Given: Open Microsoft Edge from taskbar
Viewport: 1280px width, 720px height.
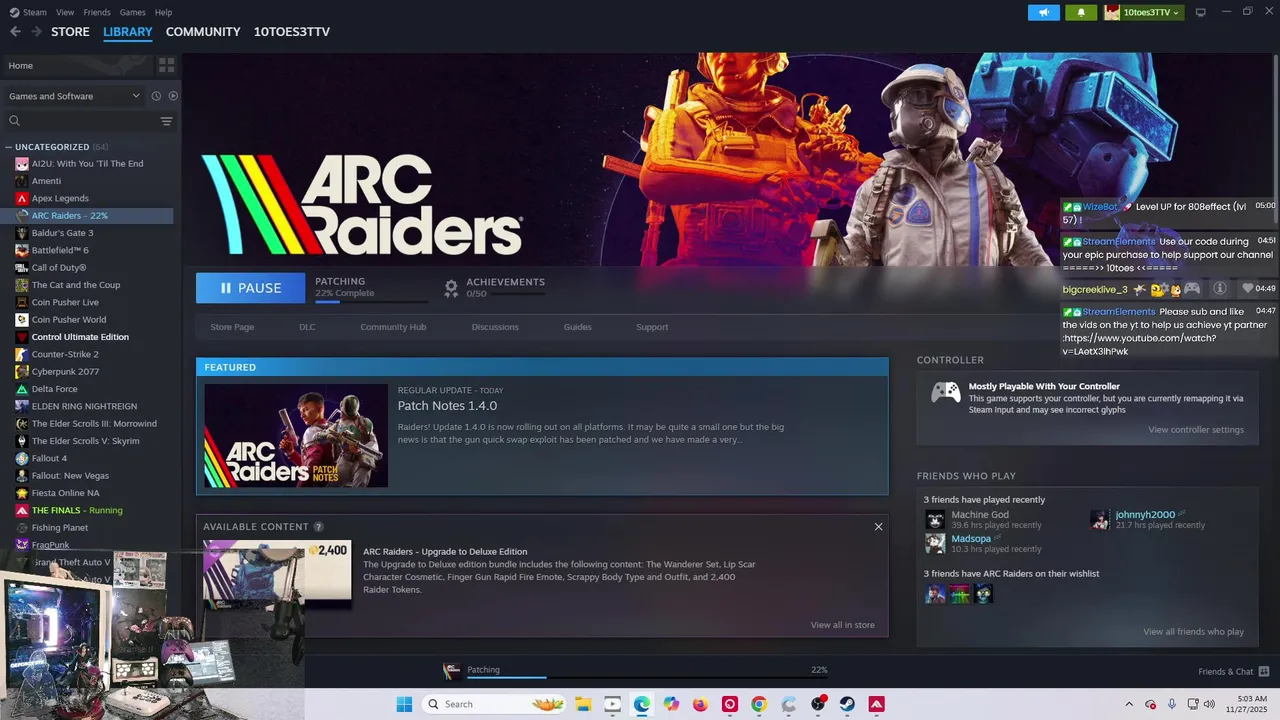Looking at the screenshot, I should pos(642,704).
